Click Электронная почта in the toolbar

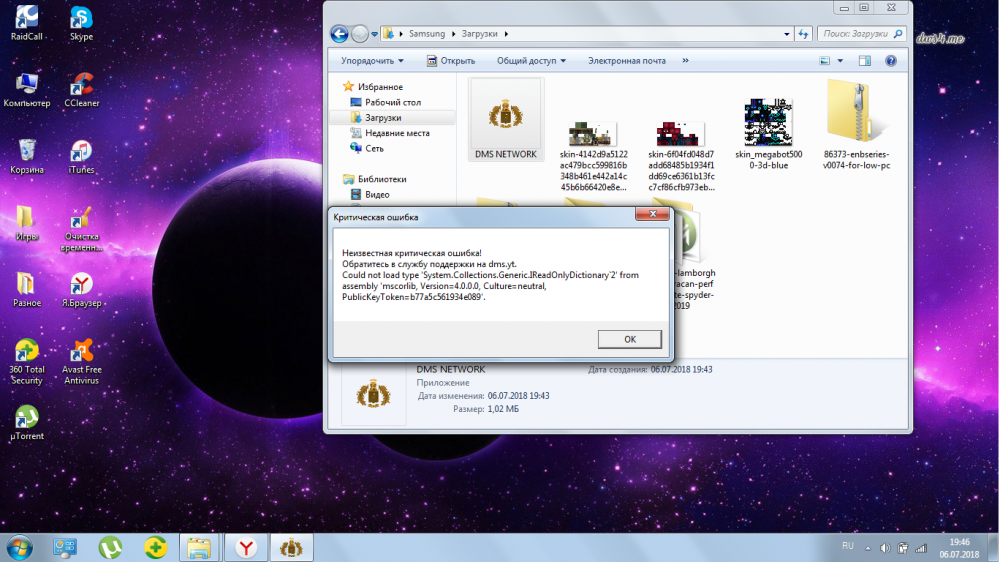626,61
